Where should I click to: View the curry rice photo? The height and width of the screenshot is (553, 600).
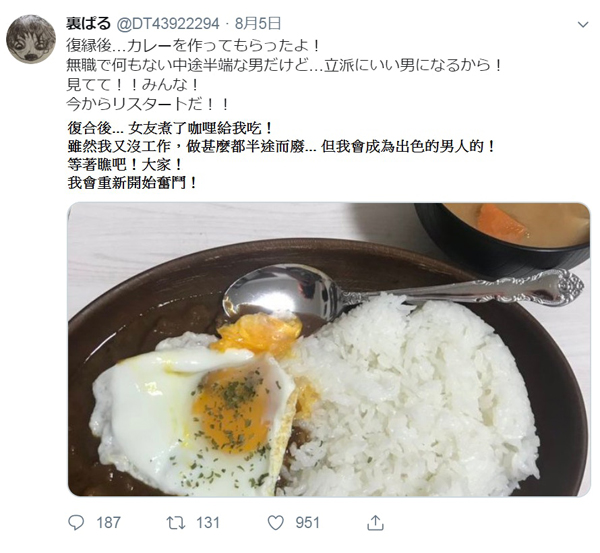(x=329, y=349)
